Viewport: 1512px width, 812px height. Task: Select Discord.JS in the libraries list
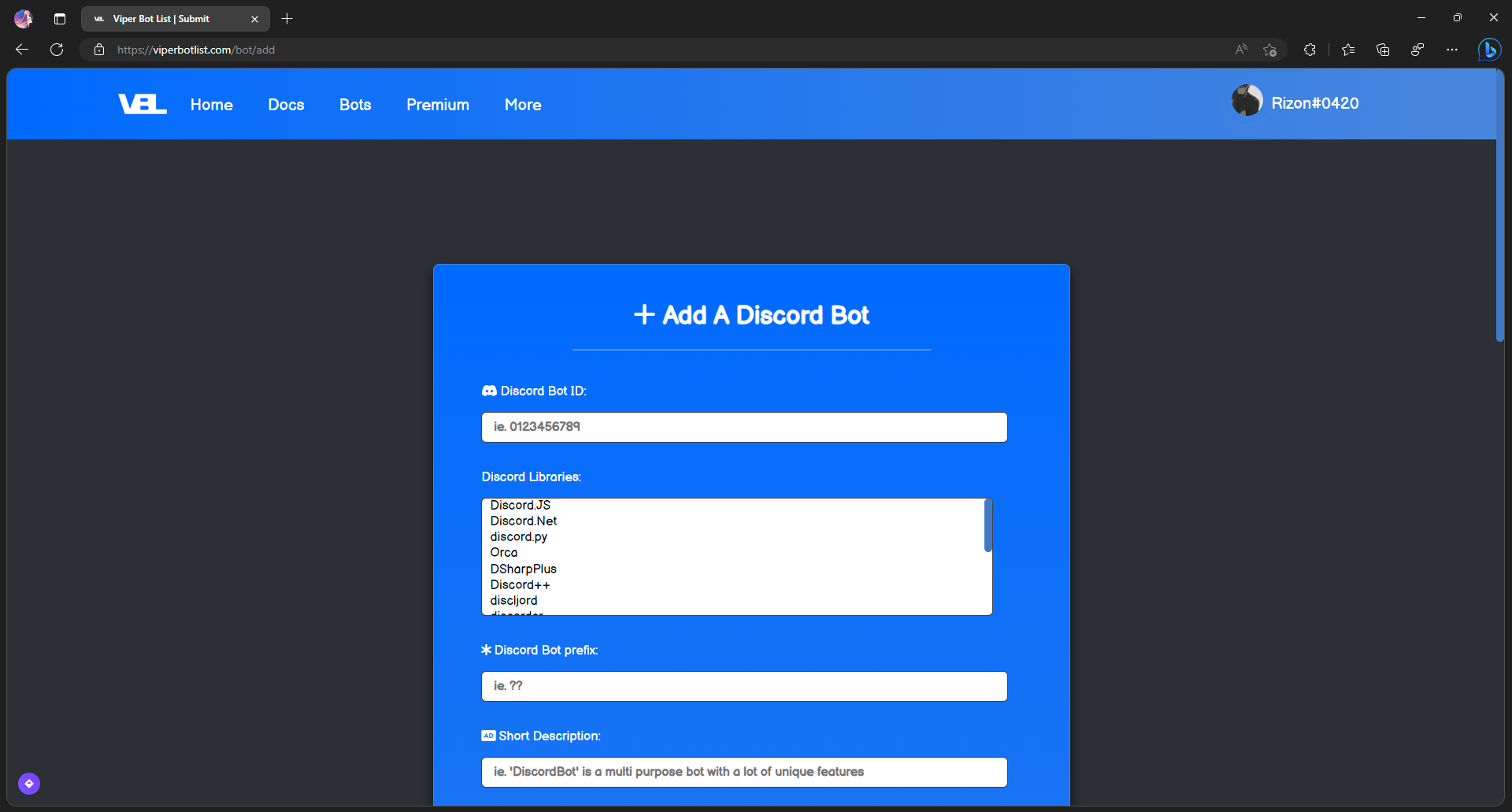point(520,505)
